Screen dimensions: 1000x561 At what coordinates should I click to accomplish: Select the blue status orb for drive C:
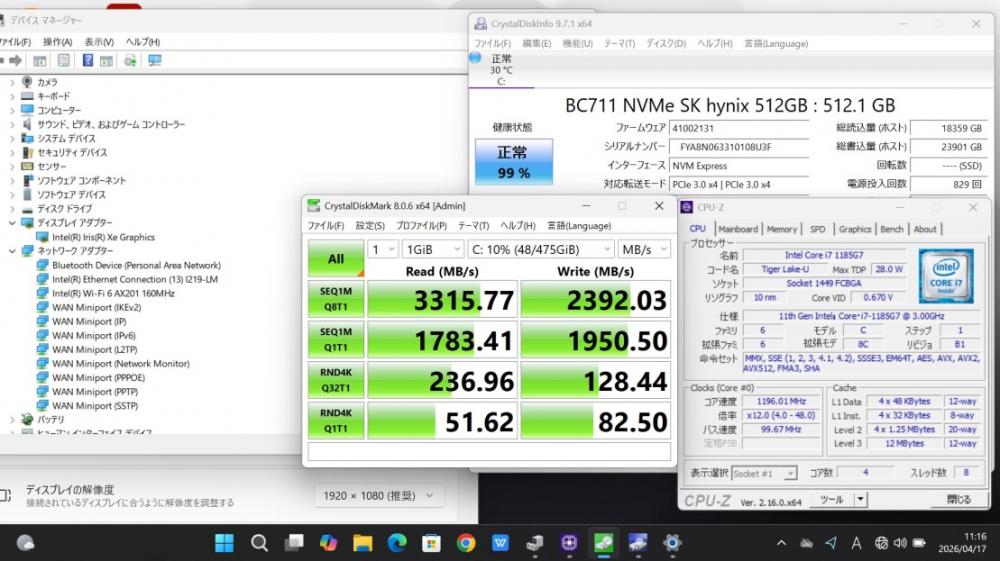pos(475,57)
